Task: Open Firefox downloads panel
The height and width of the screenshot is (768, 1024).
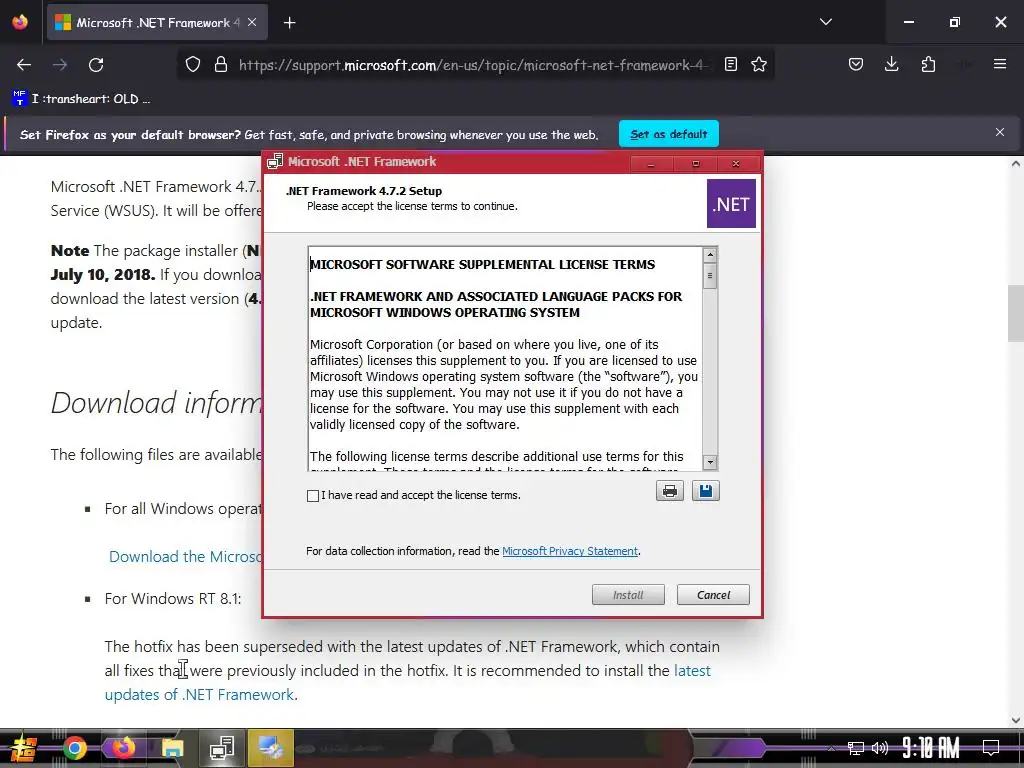Action: (891, 64)
